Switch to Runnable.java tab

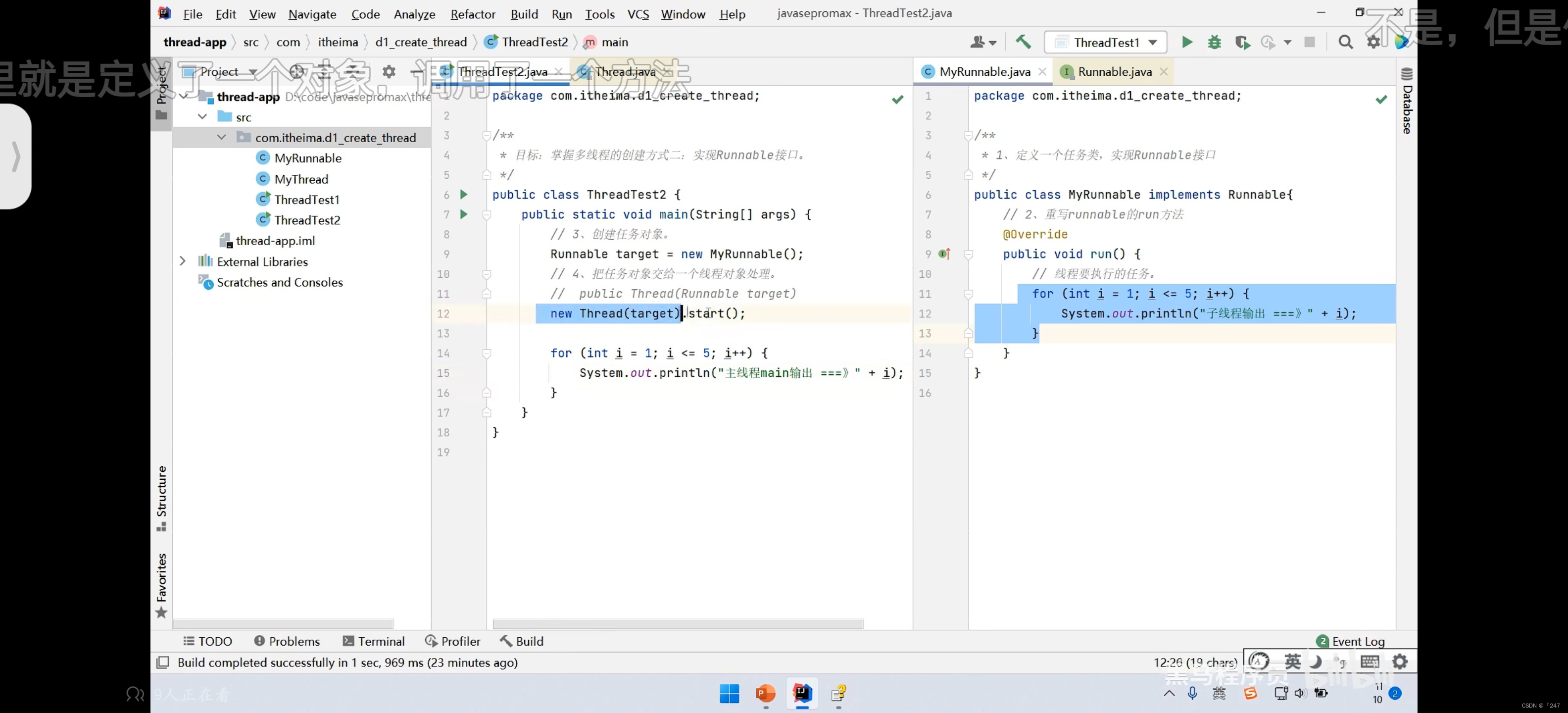click(1115, 72)
